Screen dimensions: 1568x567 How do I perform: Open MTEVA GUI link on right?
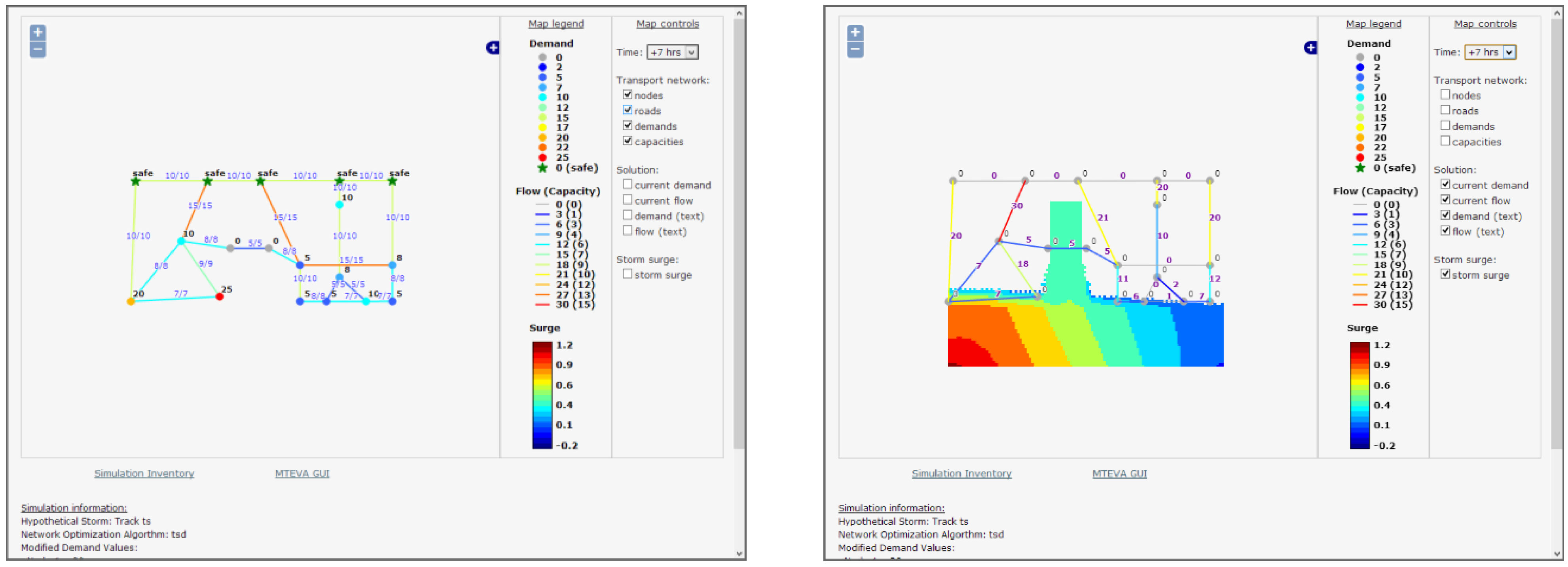pos(1119,473)
